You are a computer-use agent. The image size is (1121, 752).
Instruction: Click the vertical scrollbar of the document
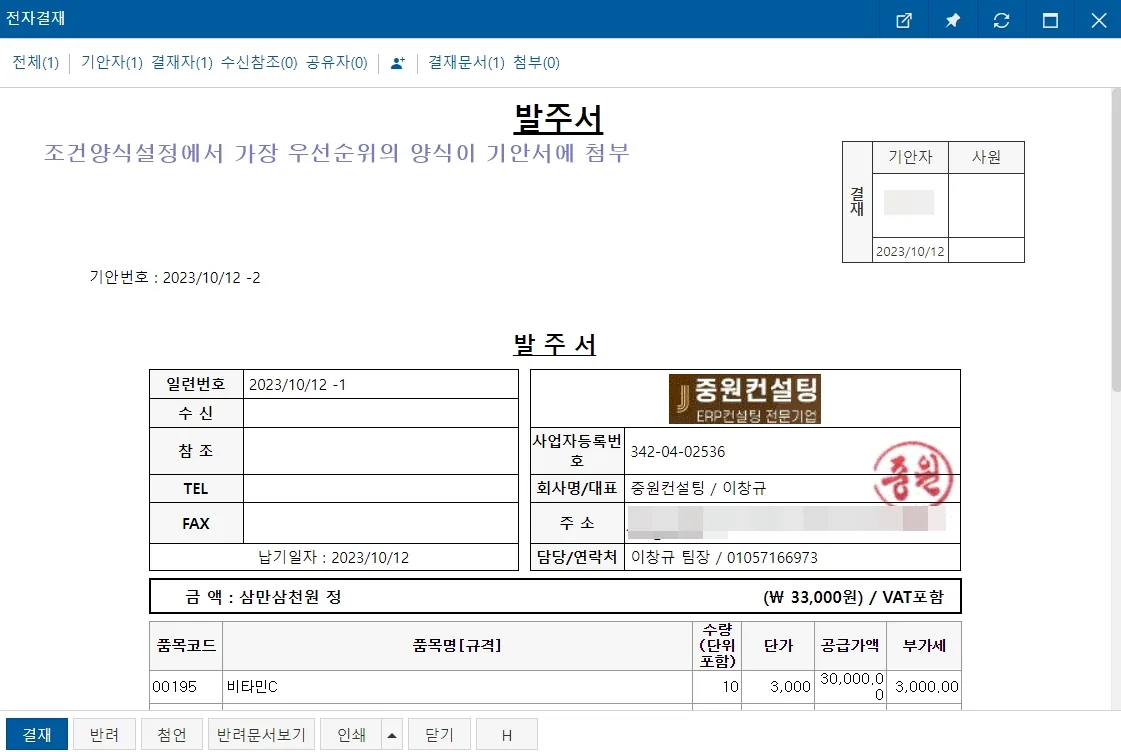click(x=1116, y=399)
